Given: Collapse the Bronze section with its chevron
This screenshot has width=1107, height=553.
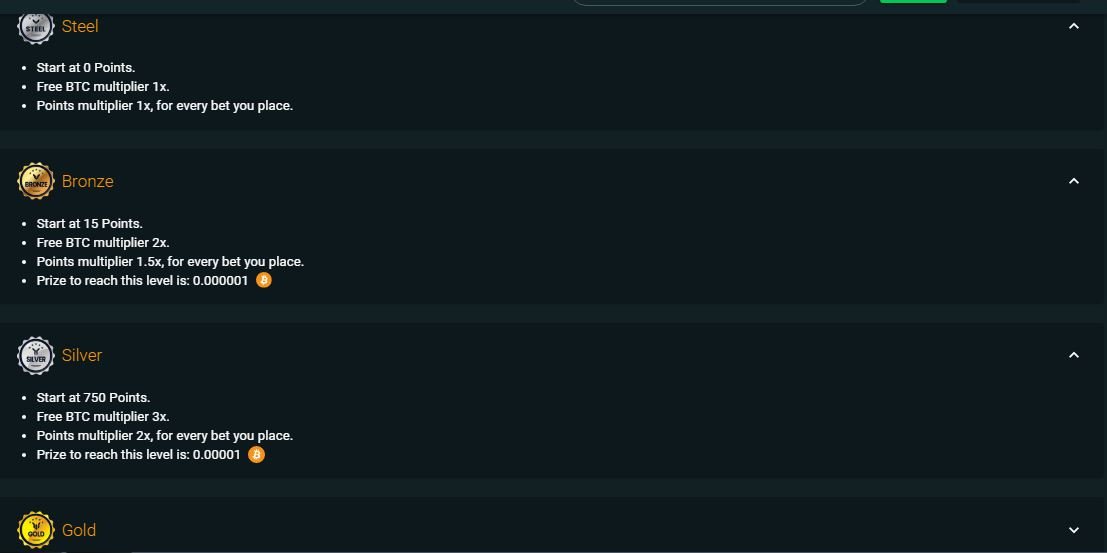Looking at the screenshot, I should 1074,182.
